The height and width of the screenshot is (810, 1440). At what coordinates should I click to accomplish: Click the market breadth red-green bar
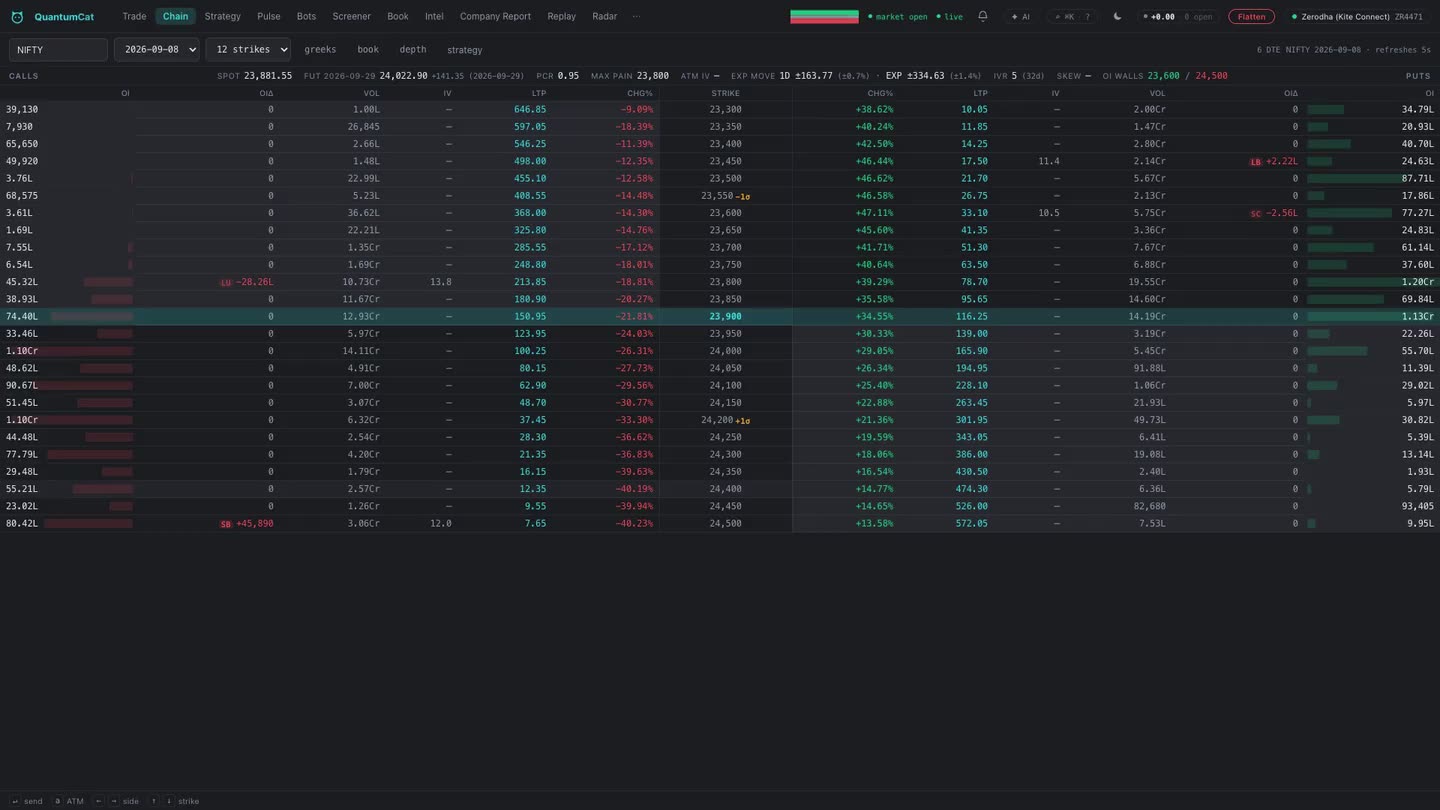pos(824,17)
